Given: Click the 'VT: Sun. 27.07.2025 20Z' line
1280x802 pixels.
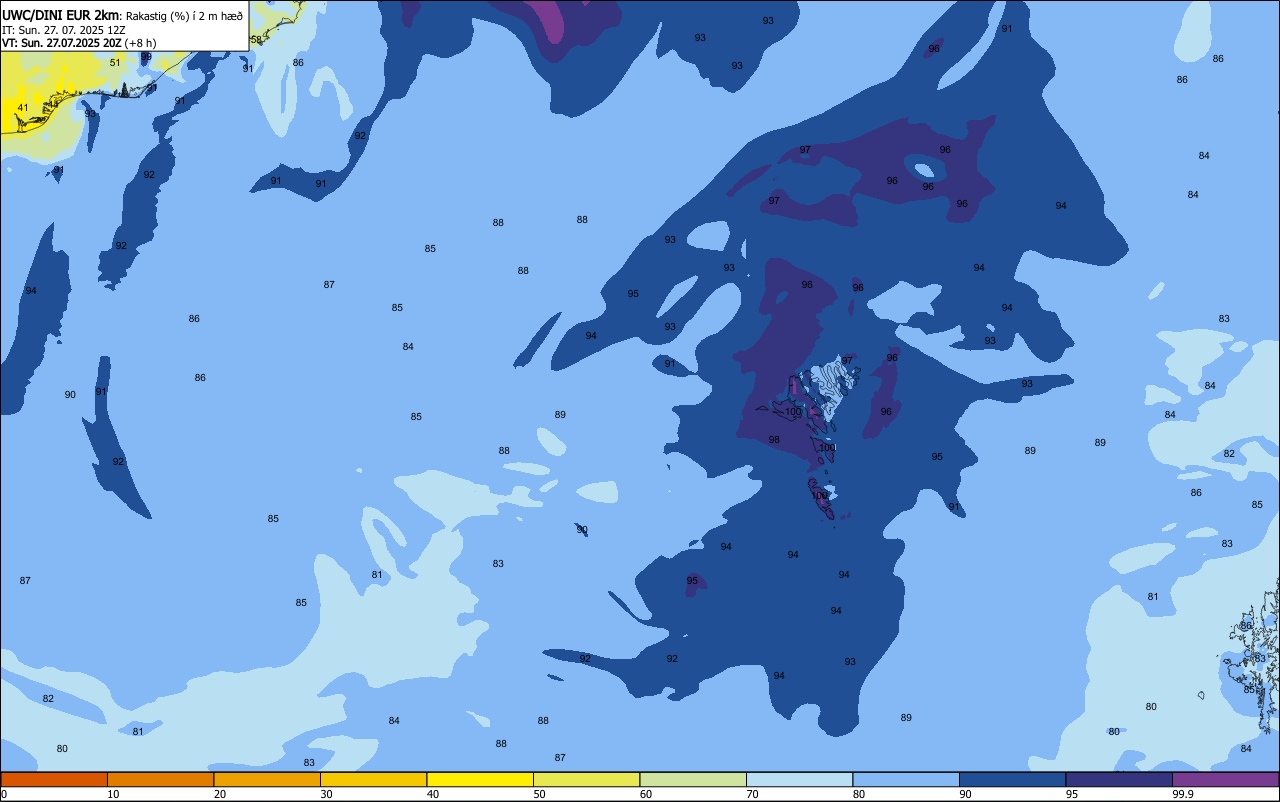Looking at the screenshot, I should coord(62,42).
